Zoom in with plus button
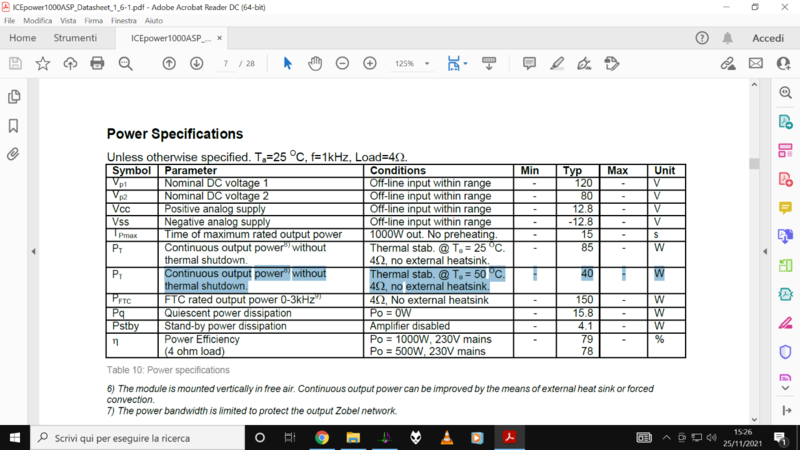Image resolution: width=800 pixels, height=450 pixels. click(370, 63)
